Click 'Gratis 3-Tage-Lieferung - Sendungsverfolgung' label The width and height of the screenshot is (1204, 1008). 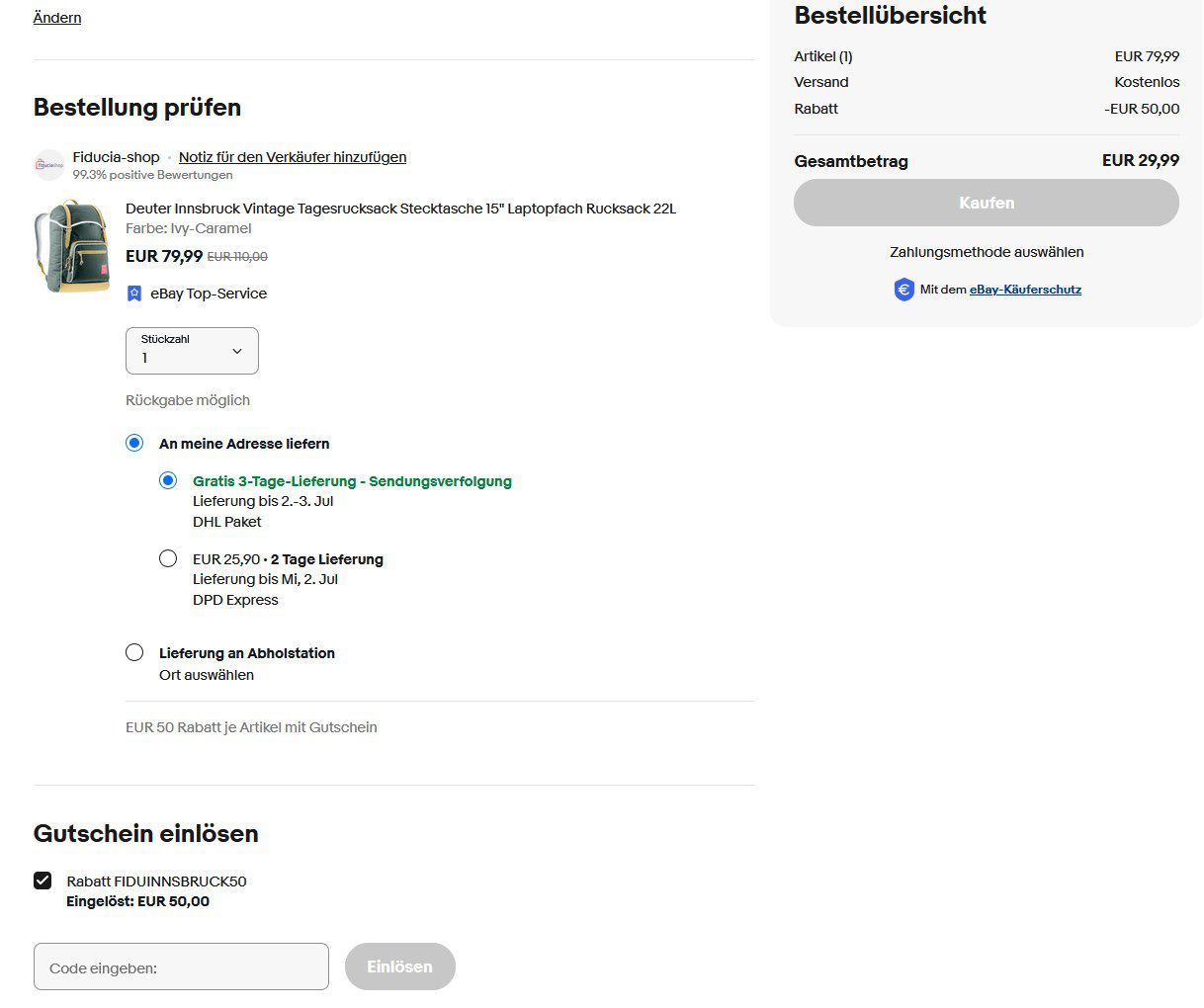click(x=352, y=481)
